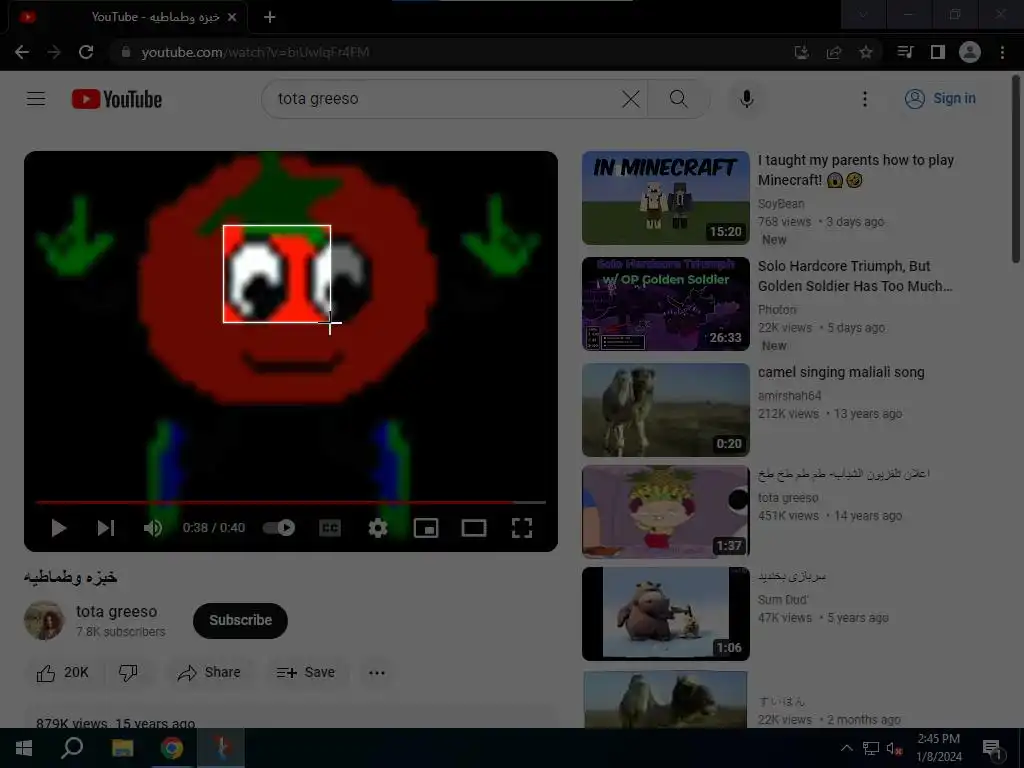1024x768 pixels.
Task: Open the 1:06 Sum Dud' thumbnail
Action: pos(665,614)
